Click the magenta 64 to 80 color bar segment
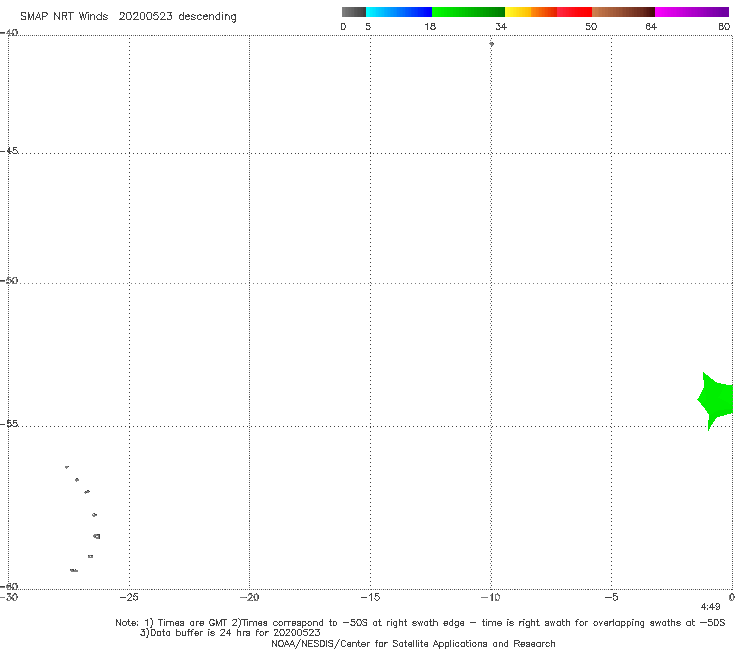 click(692, 12)
